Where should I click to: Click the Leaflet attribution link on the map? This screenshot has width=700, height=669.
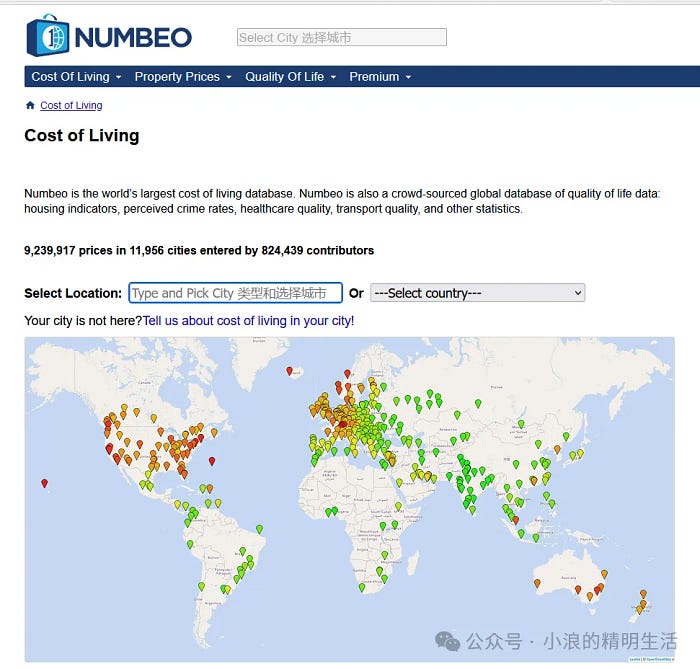pos(634,659)
